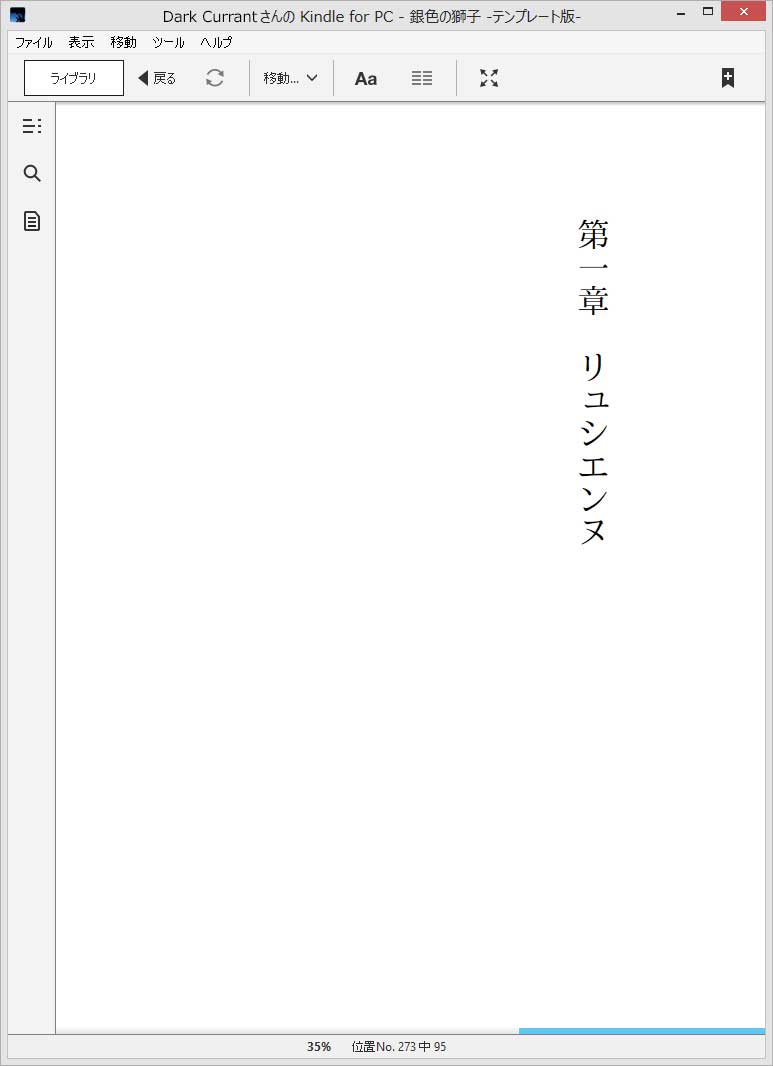Click the sync refresh arrows icon
This screenshot has width=773, height=1066.
pyautogui.click(x=215, y=78)
